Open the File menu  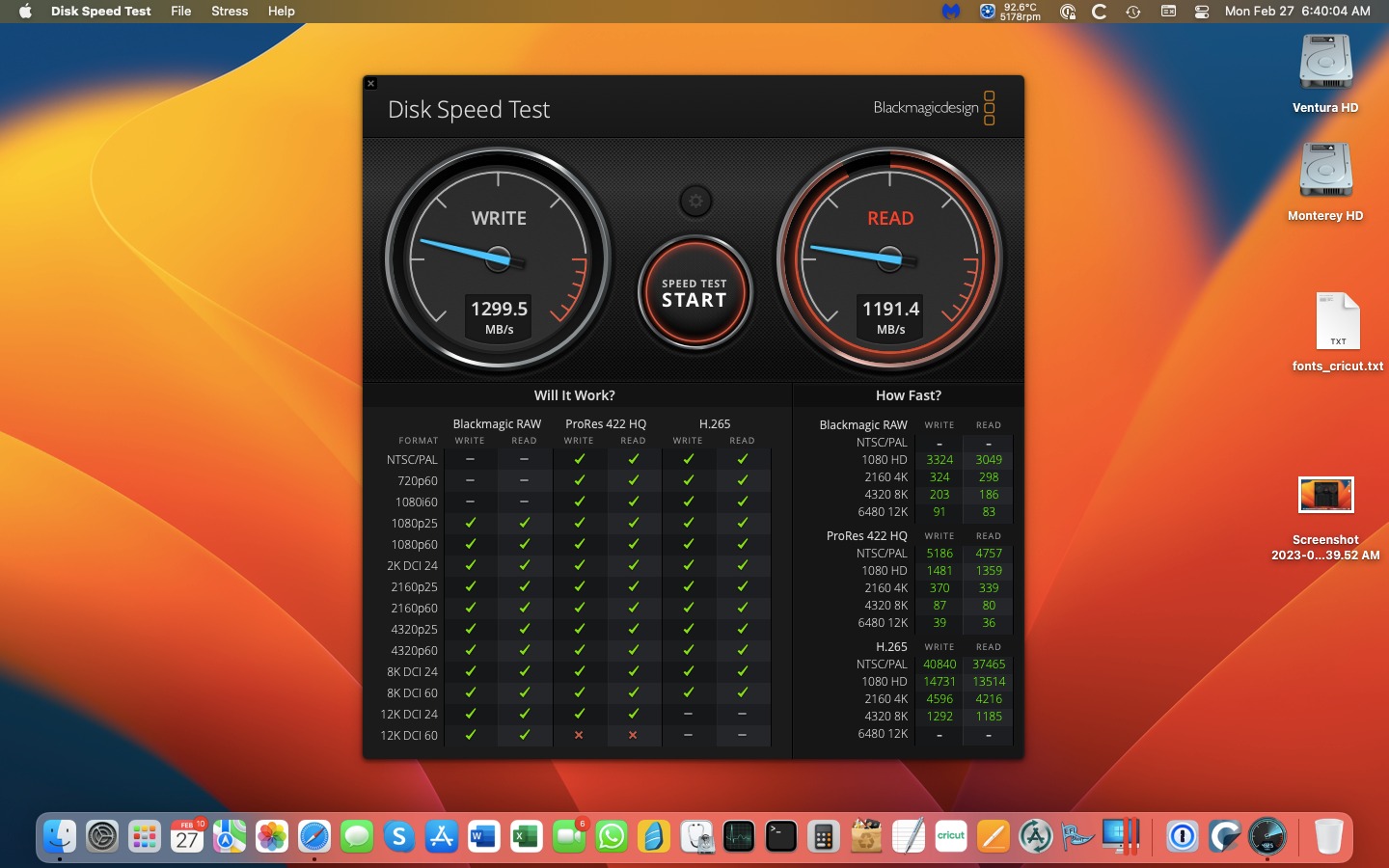180,11
